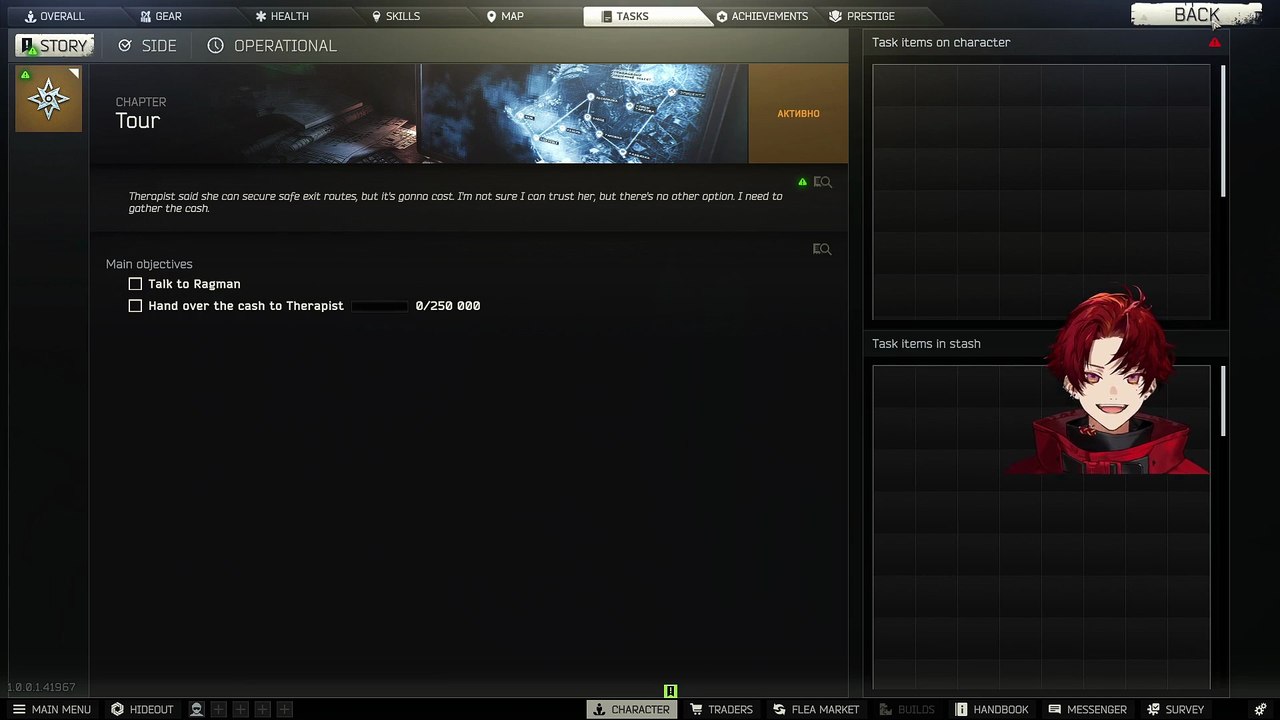The width and height of the screenshot is (1280, 720).
Task: Open the Handbook
Action: (x=992, y=709)
